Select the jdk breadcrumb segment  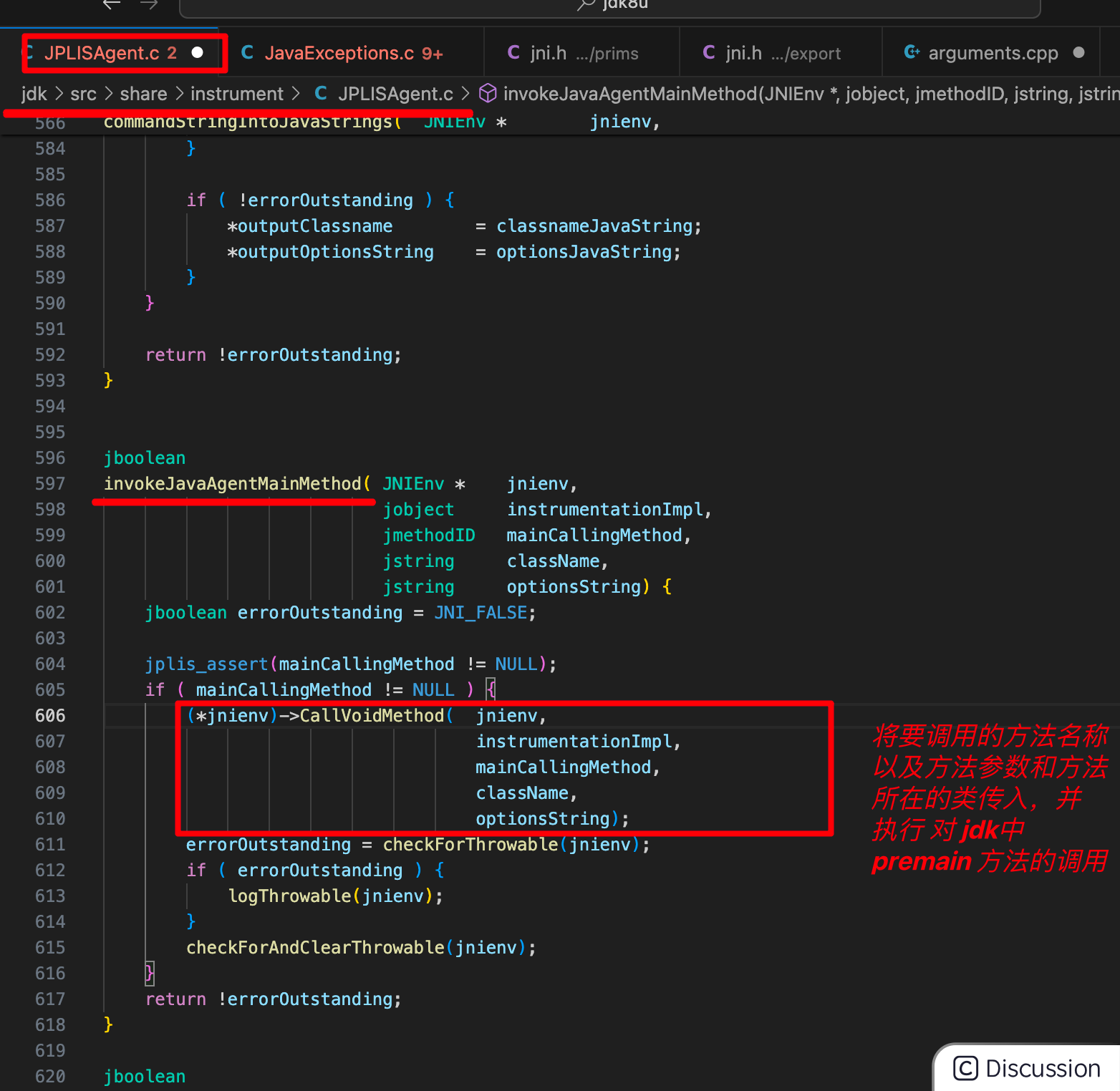(x=34, y=94)
